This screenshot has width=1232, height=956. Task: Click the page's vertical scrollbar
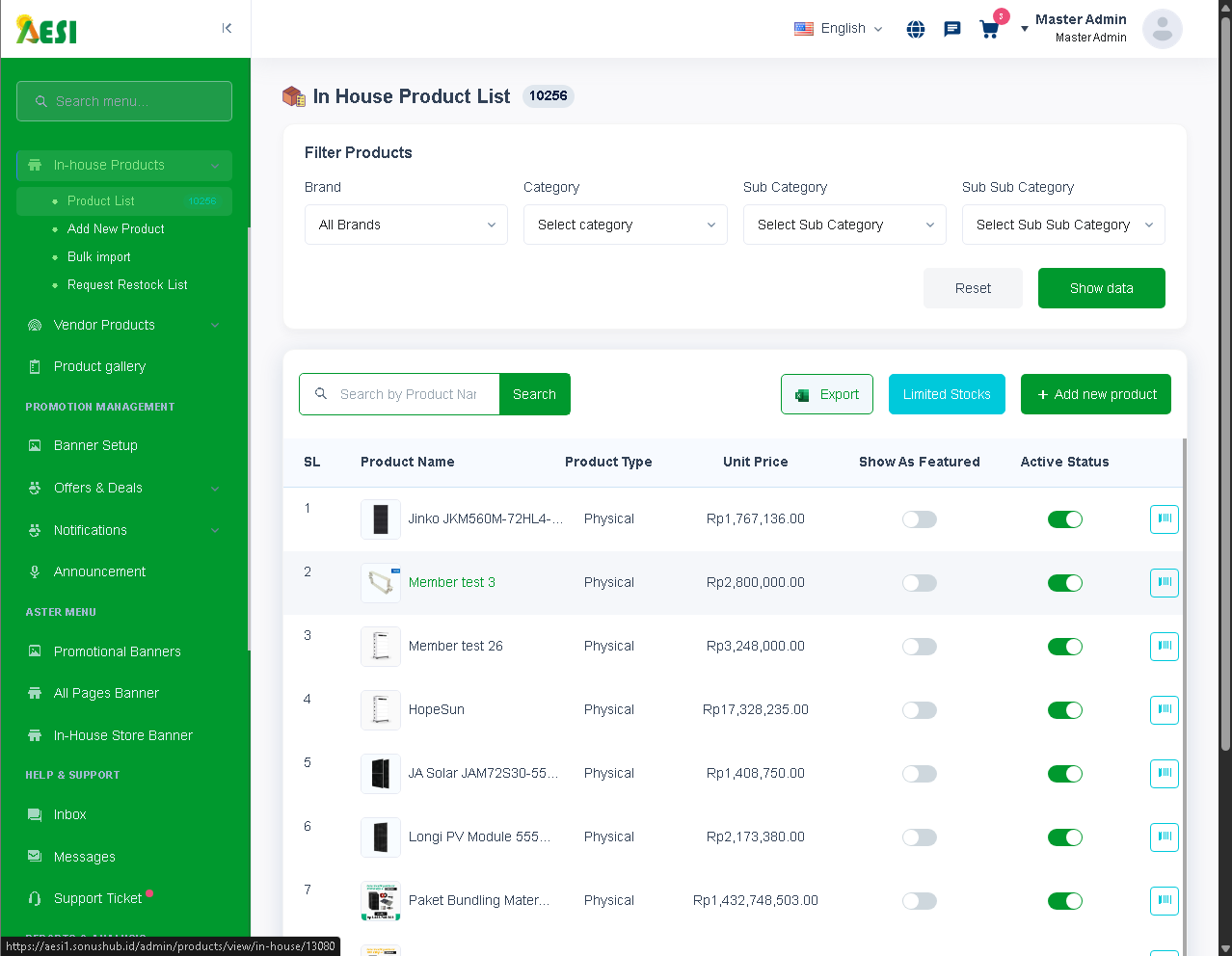(1225, 385)
